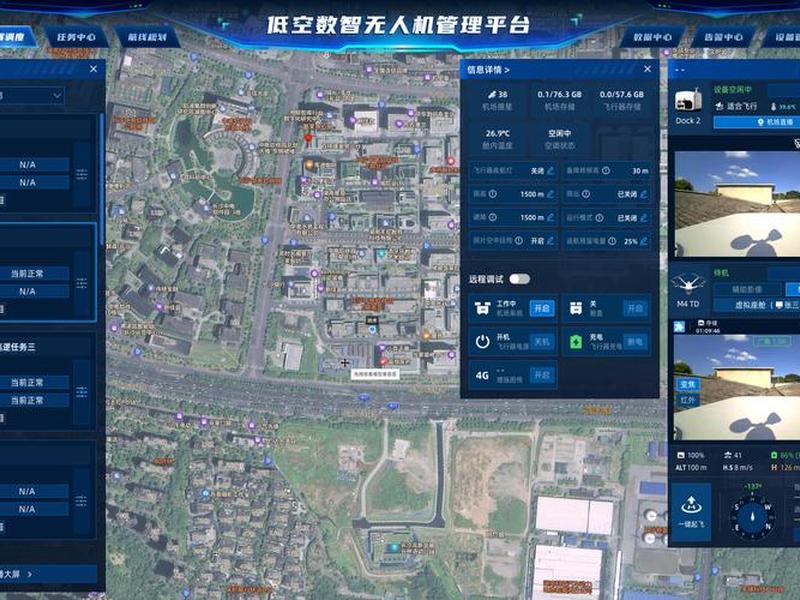The width and height of the screenshot is (800, 600).
Task: Click the 0.1/76.3 GB storage value
Action: point(559,94)
